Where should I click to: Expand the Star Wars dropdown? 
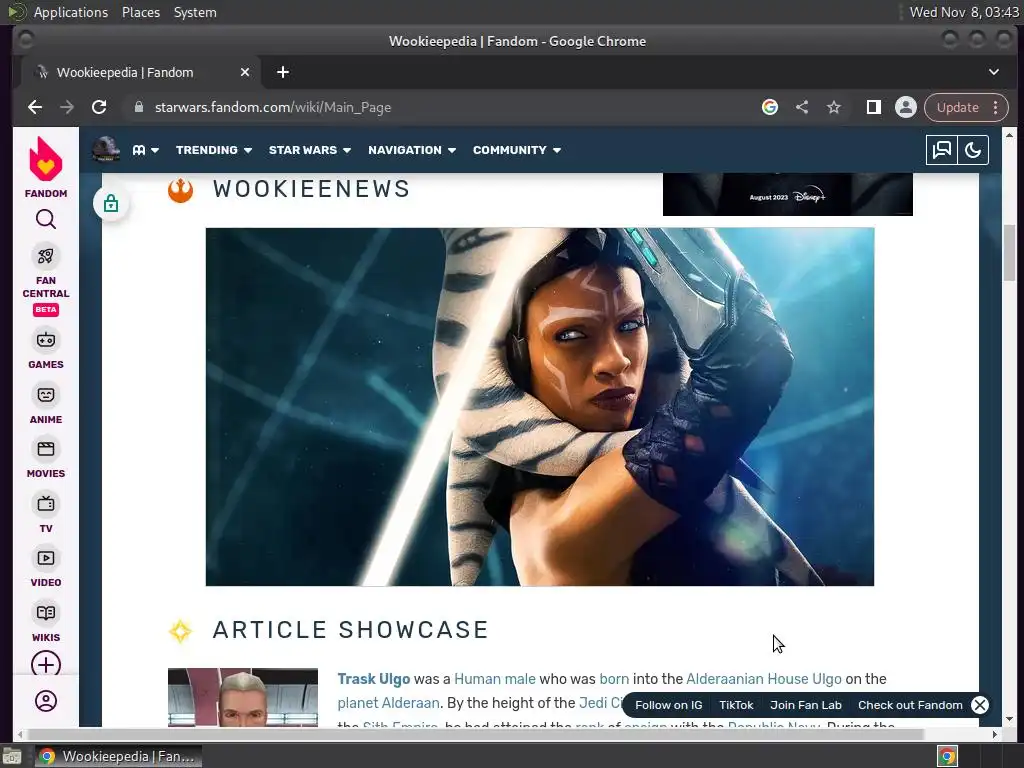click(x=310, y=150)
